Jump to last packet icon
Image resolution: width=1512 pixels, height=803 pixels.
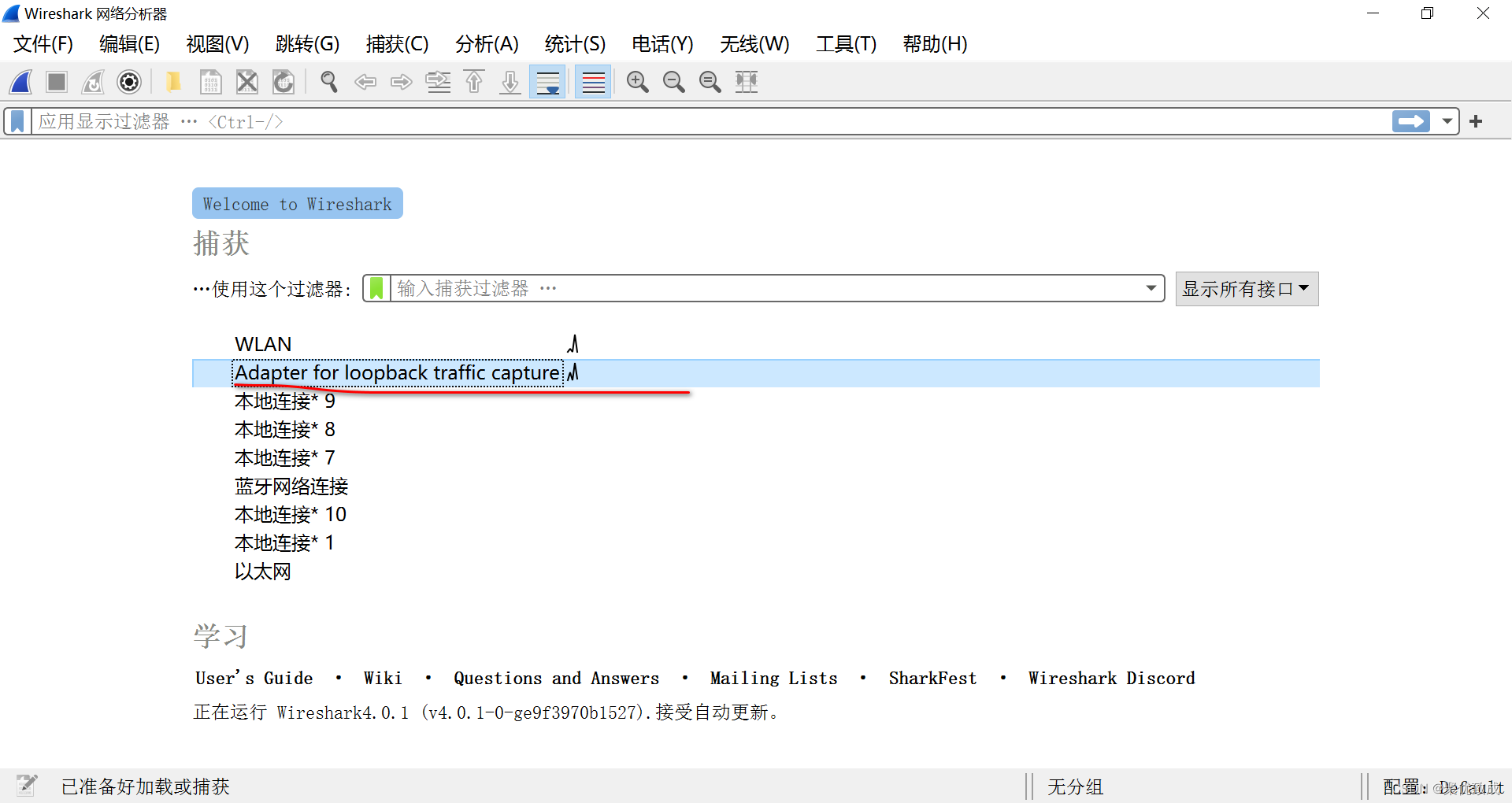coord(510,82)
